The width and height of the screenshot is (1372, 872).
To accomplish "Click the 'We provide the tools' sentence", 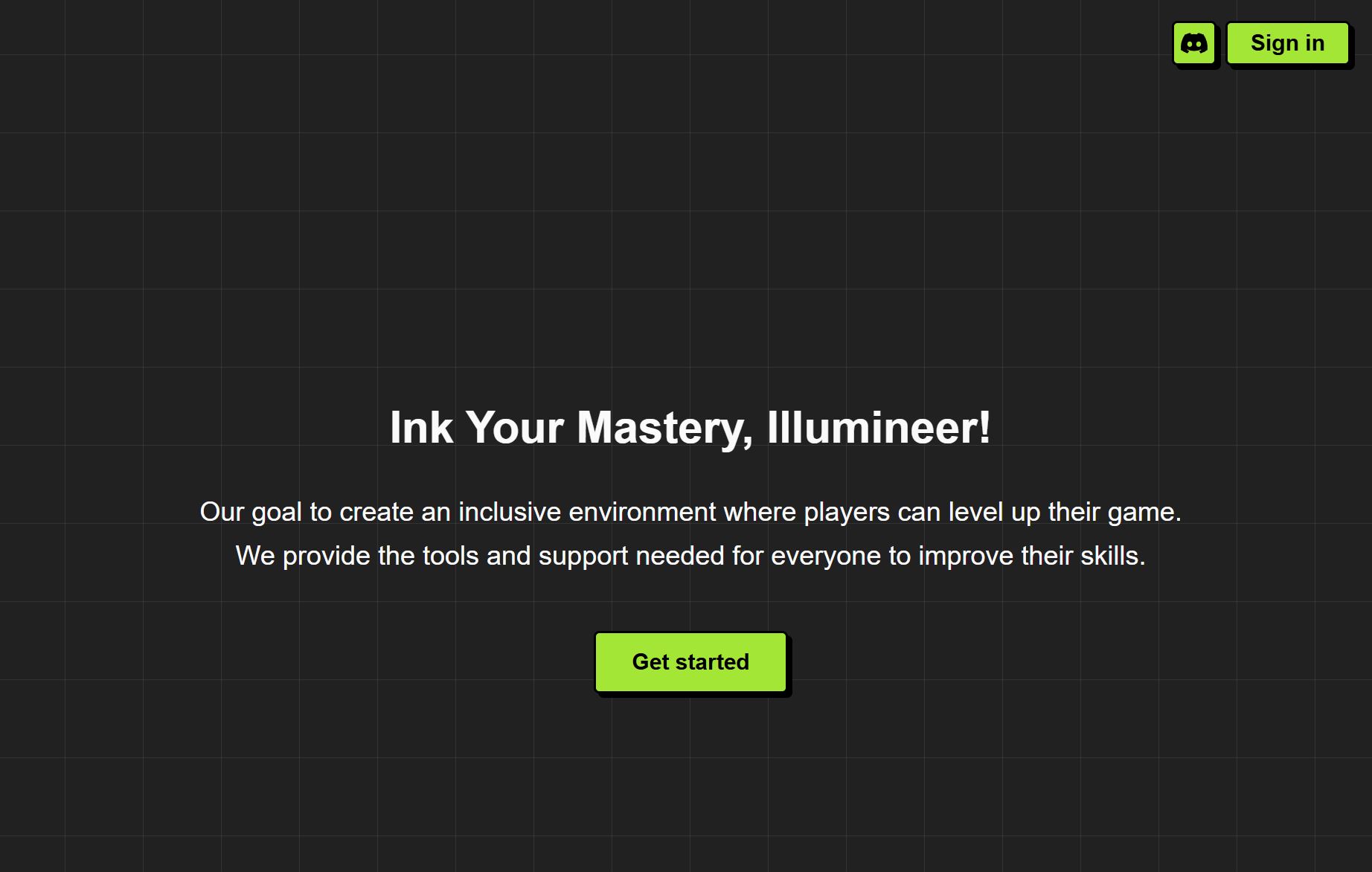I will pos(690,556).
